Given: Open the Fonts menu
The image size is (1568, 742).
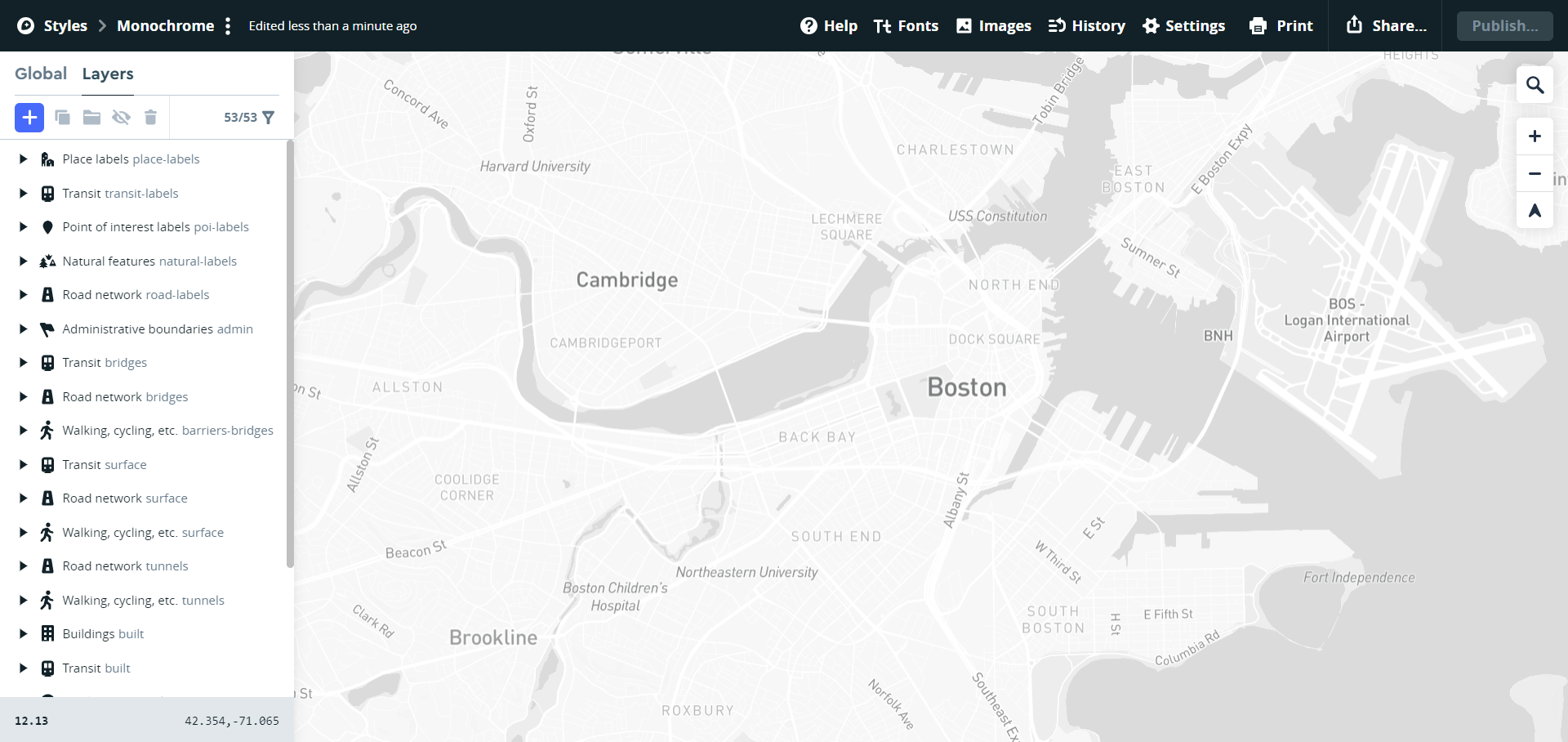Looking at the screenshot, I should (x=906, y=26).
